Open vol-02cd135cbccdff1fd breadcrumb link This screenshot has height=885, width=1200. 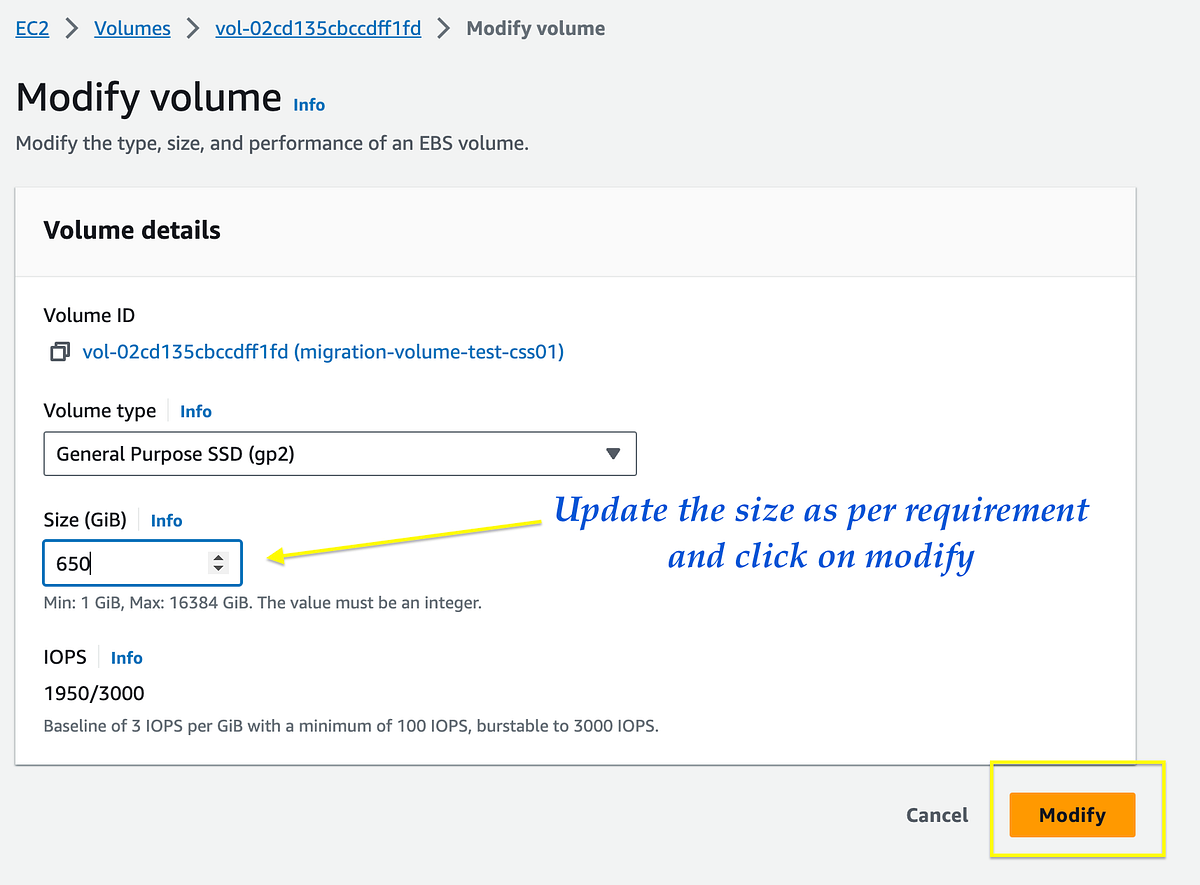coord(317,28)
